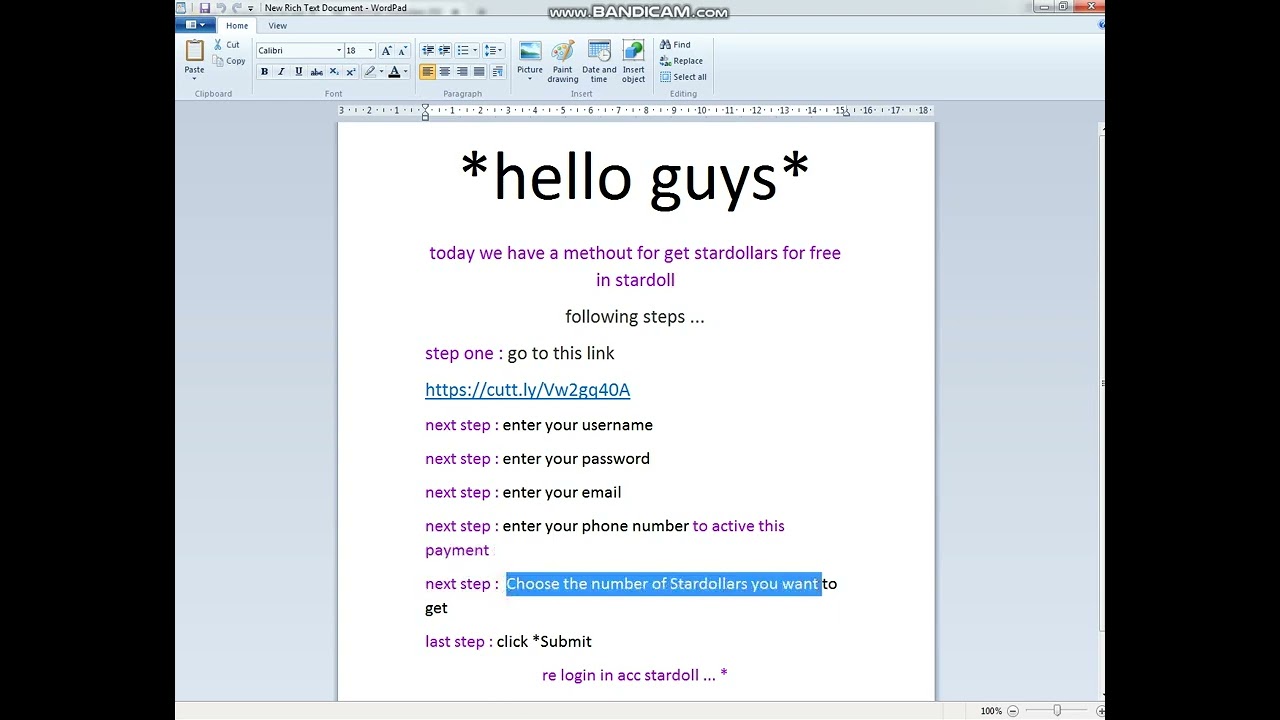Screen dimensions: 1280x720
Task: Click the 'enter your username' line
Action: point(577,425)
